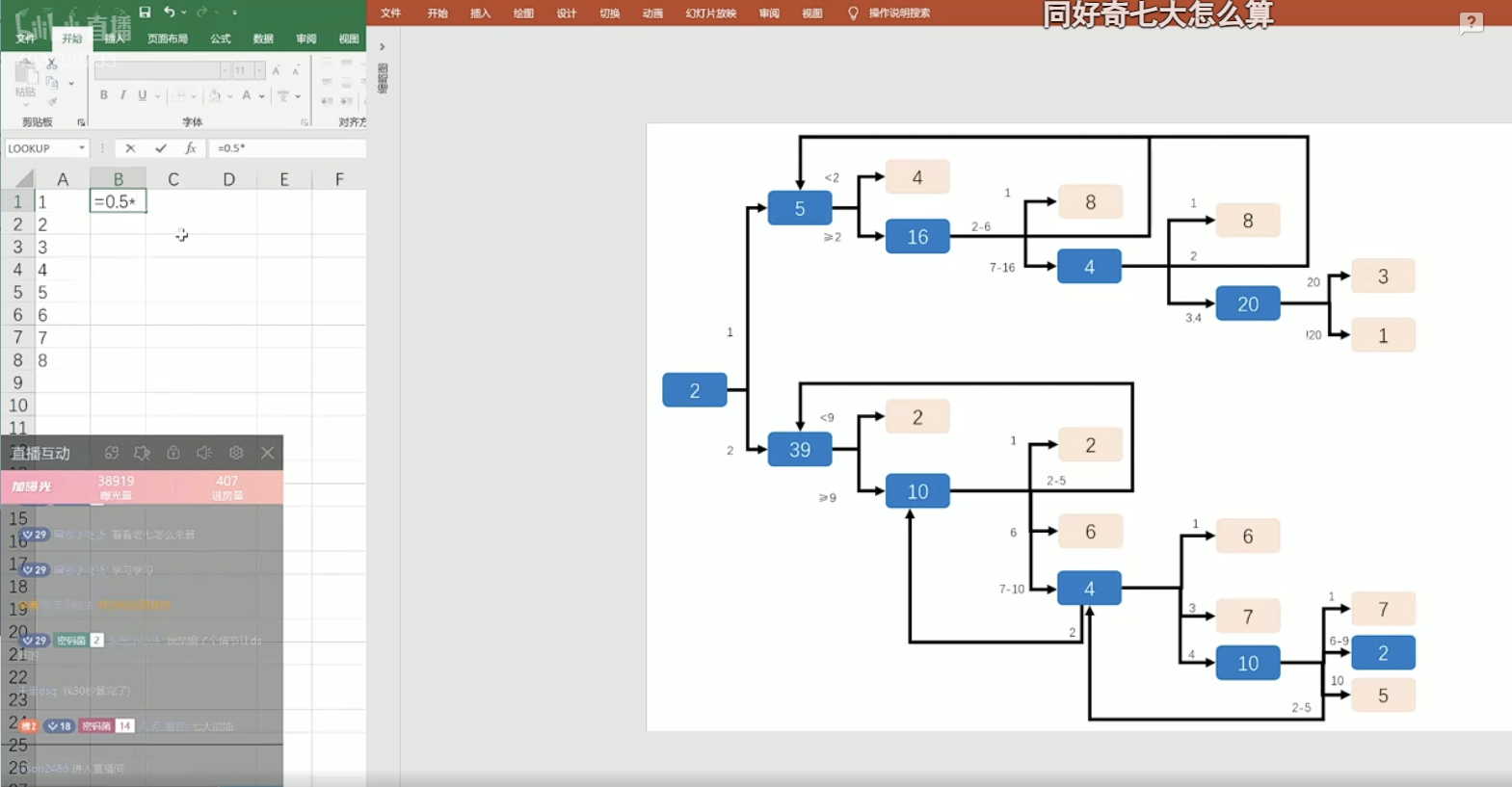This screenshot has width=1512, height=787.
Task: Open the font size dropdown showing 11
Action: tap(259, 70)
